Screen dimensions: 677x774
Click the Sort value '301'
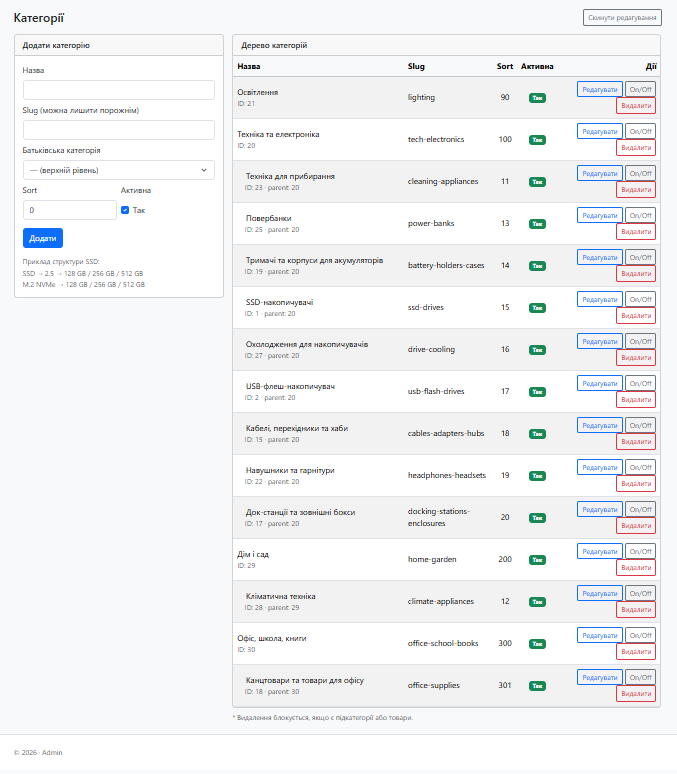[x=505, y=685]
